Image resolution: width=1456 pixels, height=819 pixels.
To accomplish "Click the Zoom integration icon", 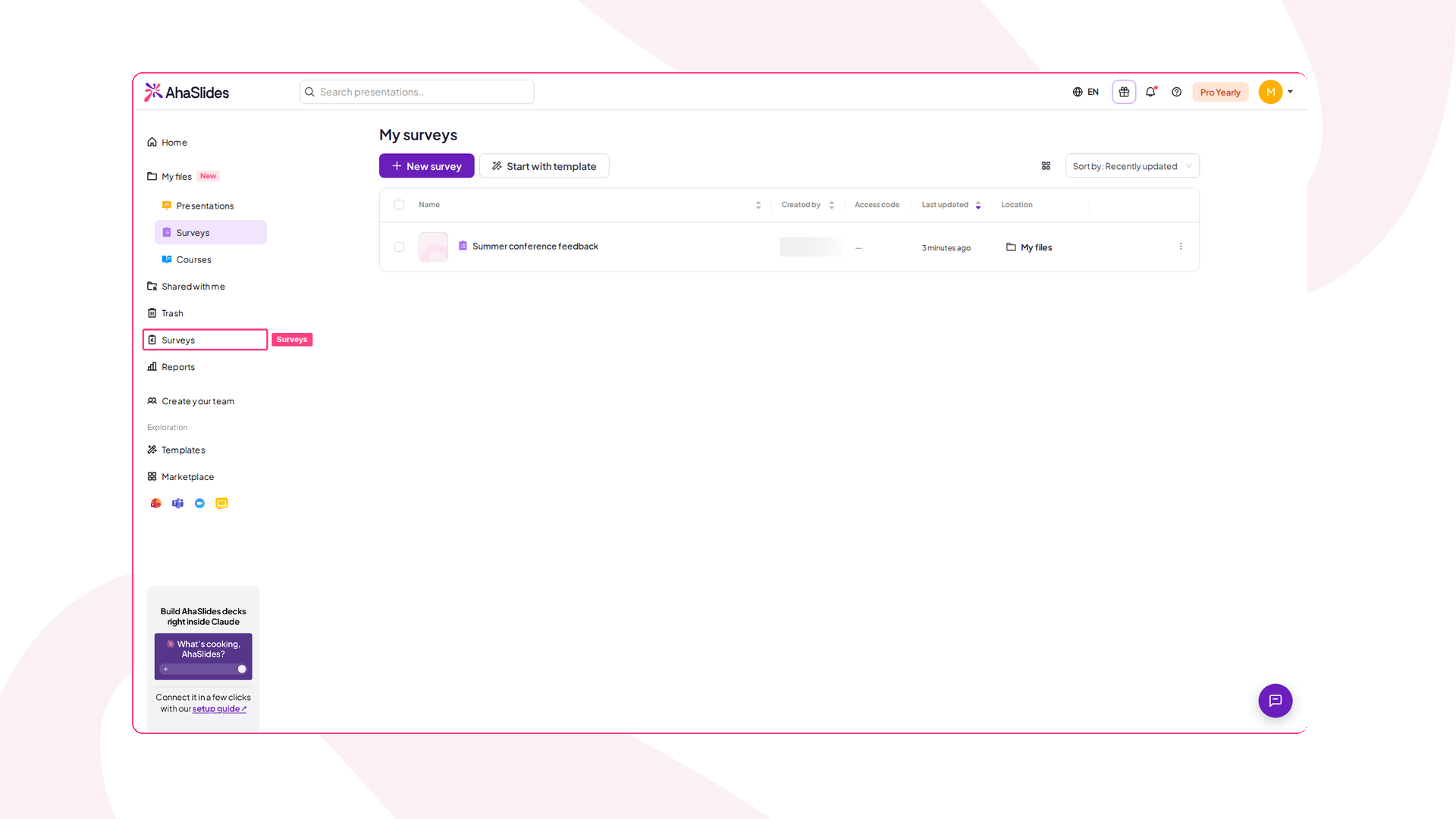I will 199,504.
